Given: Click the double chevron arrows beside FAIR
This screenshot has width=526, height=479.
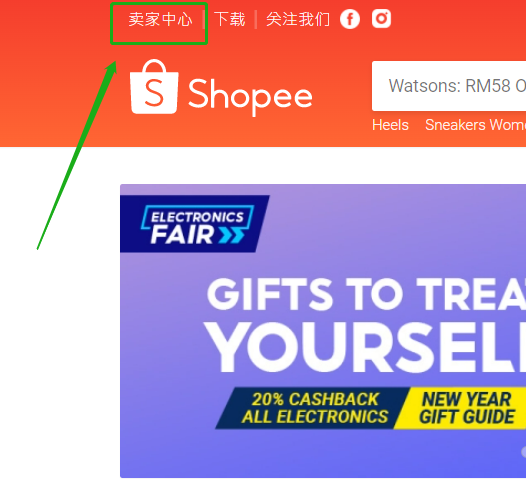Looking at the screenshot, I should click(x=232, y=235).
